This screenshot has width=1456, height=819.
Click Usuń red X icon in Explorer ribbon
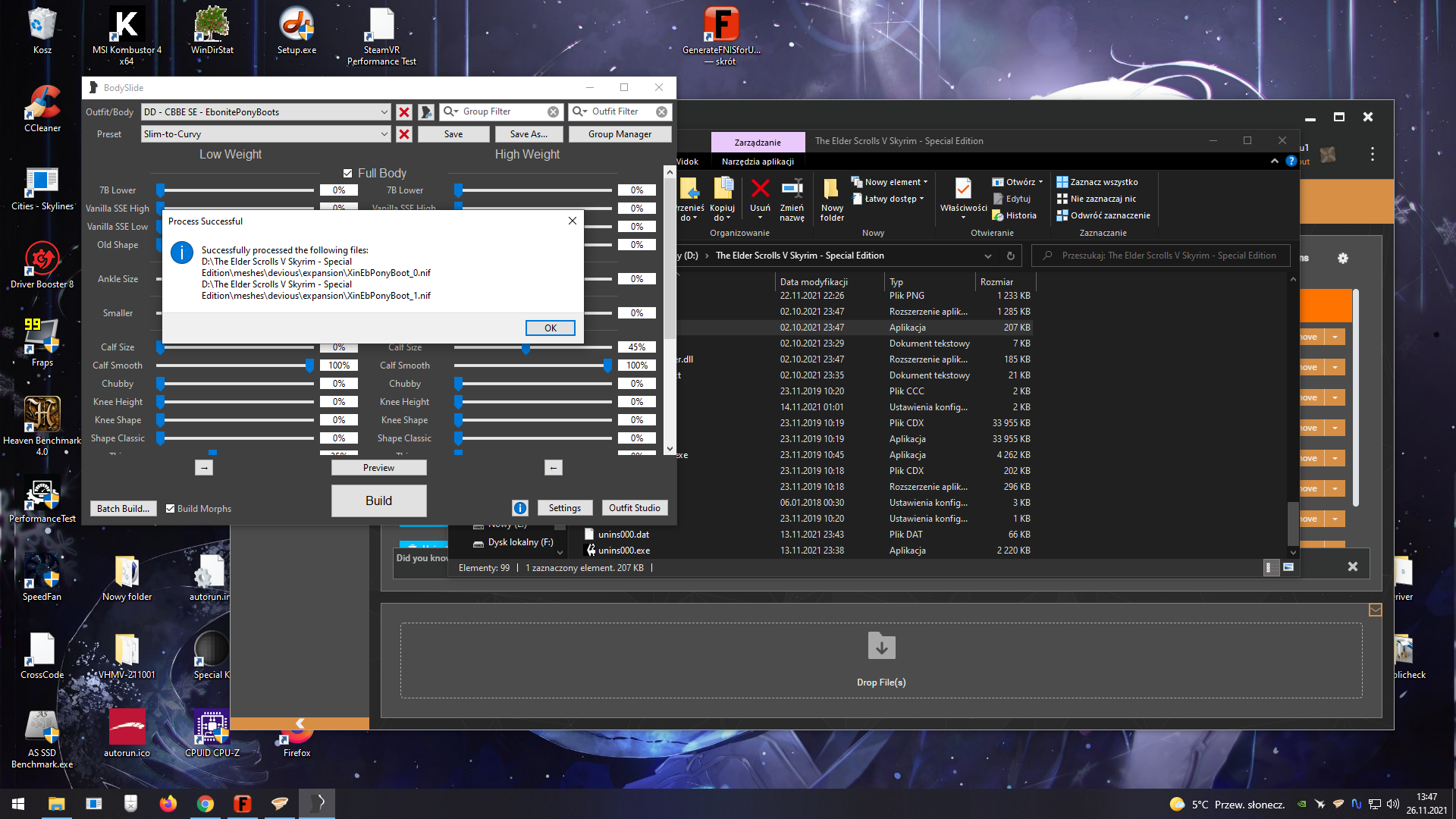pyautogui.click(x=760, y=187)
